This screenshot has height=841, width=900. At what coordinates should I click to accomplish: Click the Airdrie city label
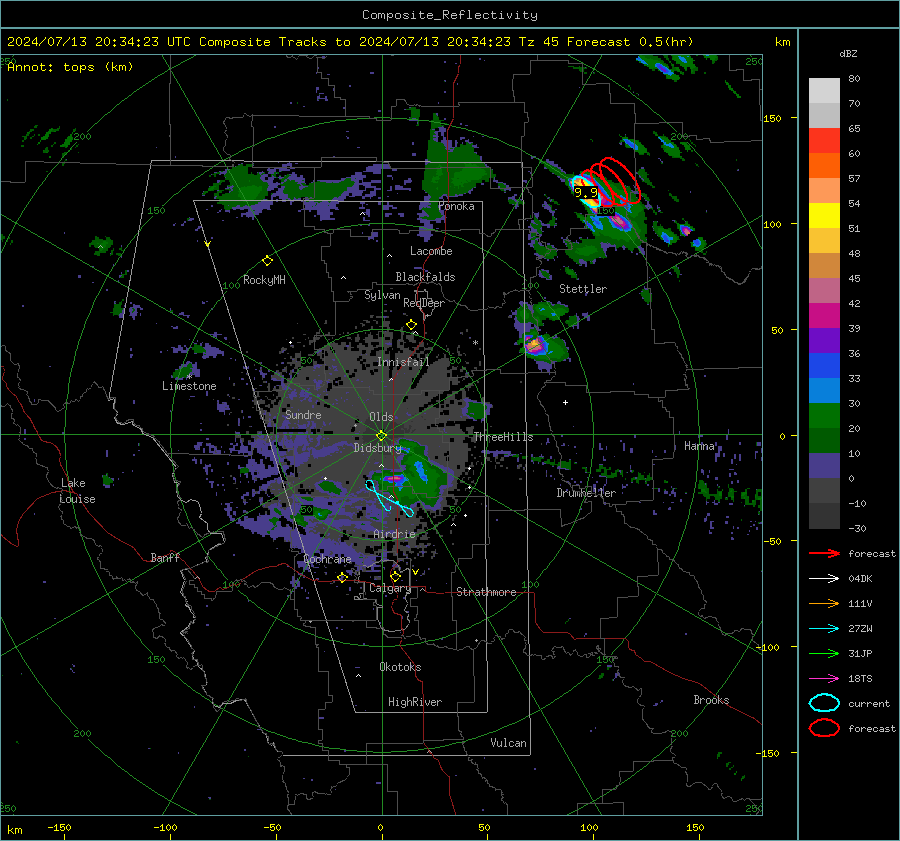coord(394,534)
